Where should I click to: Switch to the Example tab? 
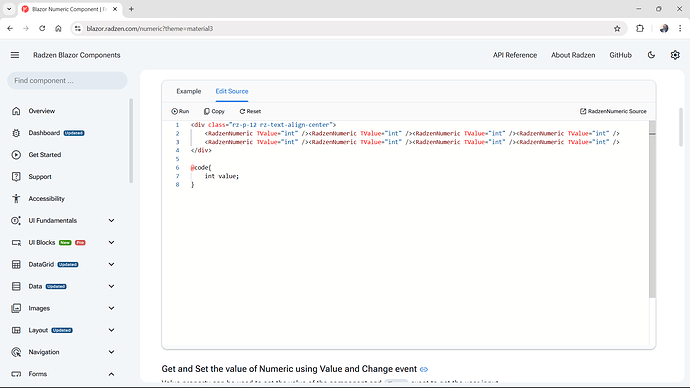(189, 91)
